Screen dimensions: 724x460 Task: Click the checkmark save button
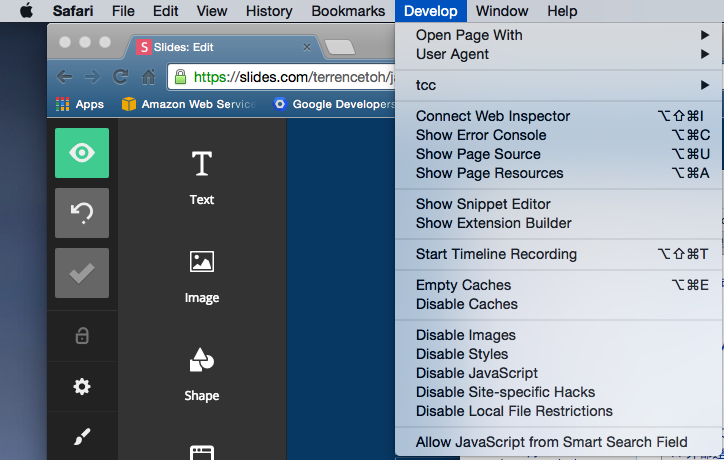coord(82,273)
